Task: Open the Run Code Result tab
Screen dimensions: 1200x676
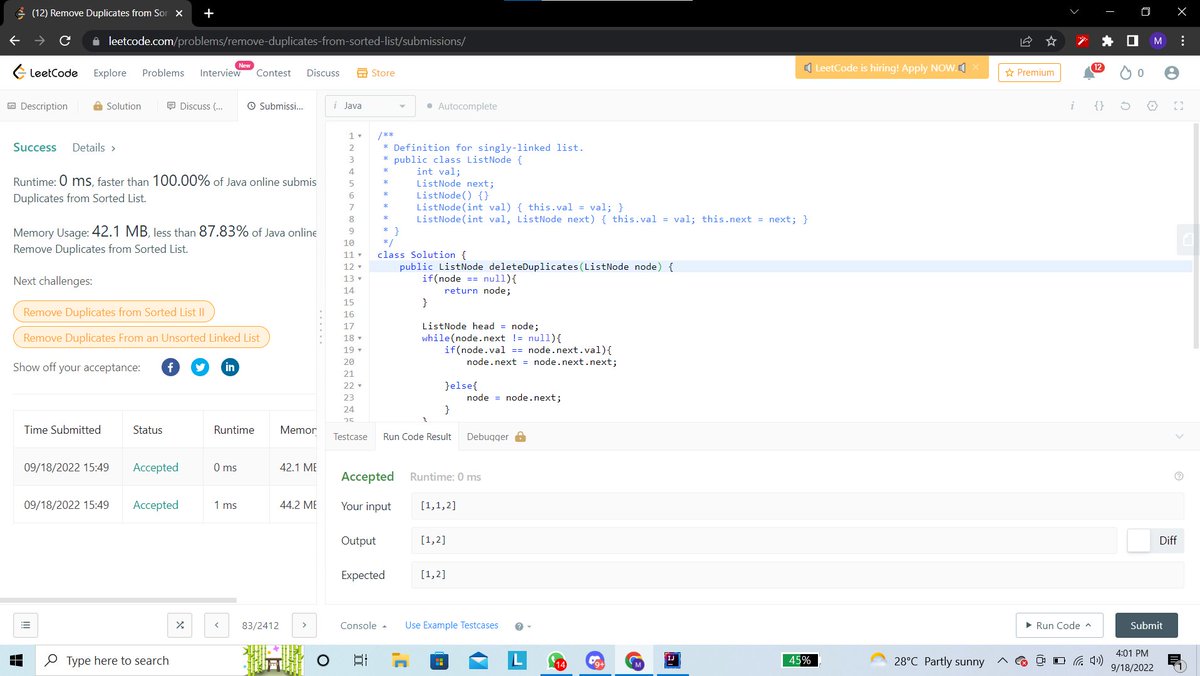Action: [x=417, y=437]
